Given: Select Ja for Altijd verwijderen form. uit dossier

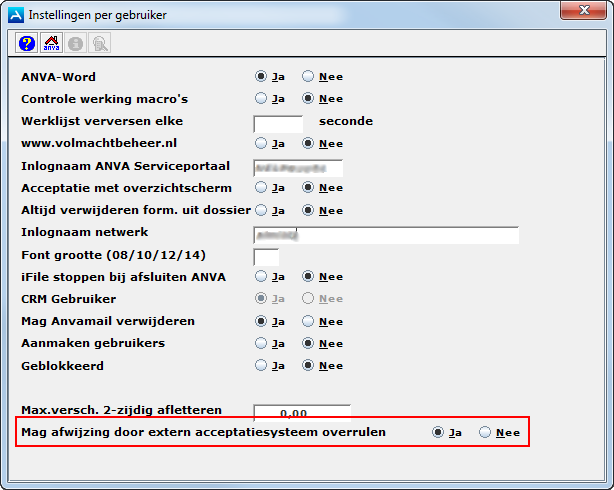Looking at the screenshot, I should click(262, 210).
